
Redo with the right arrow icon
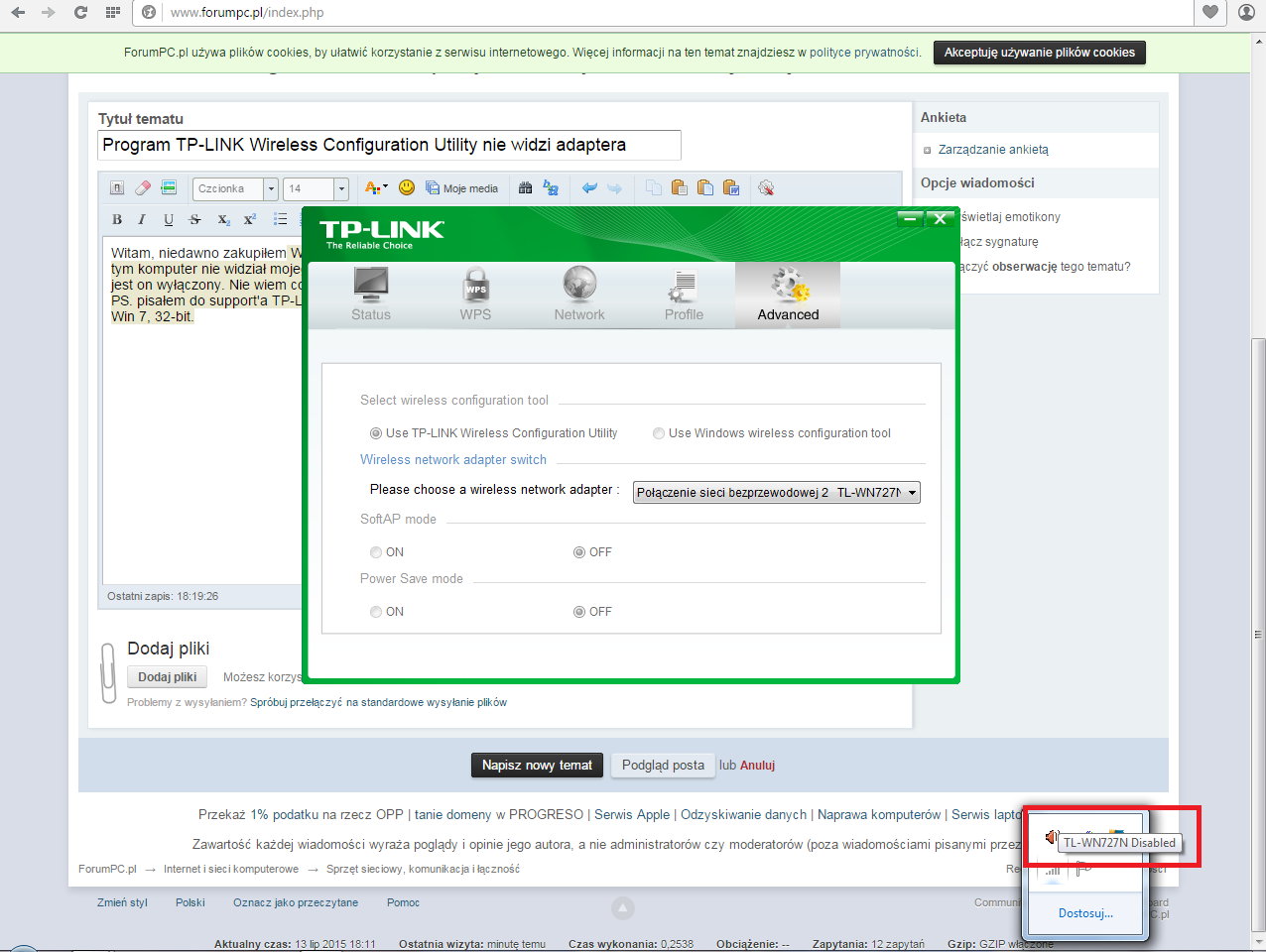[615, 187]
